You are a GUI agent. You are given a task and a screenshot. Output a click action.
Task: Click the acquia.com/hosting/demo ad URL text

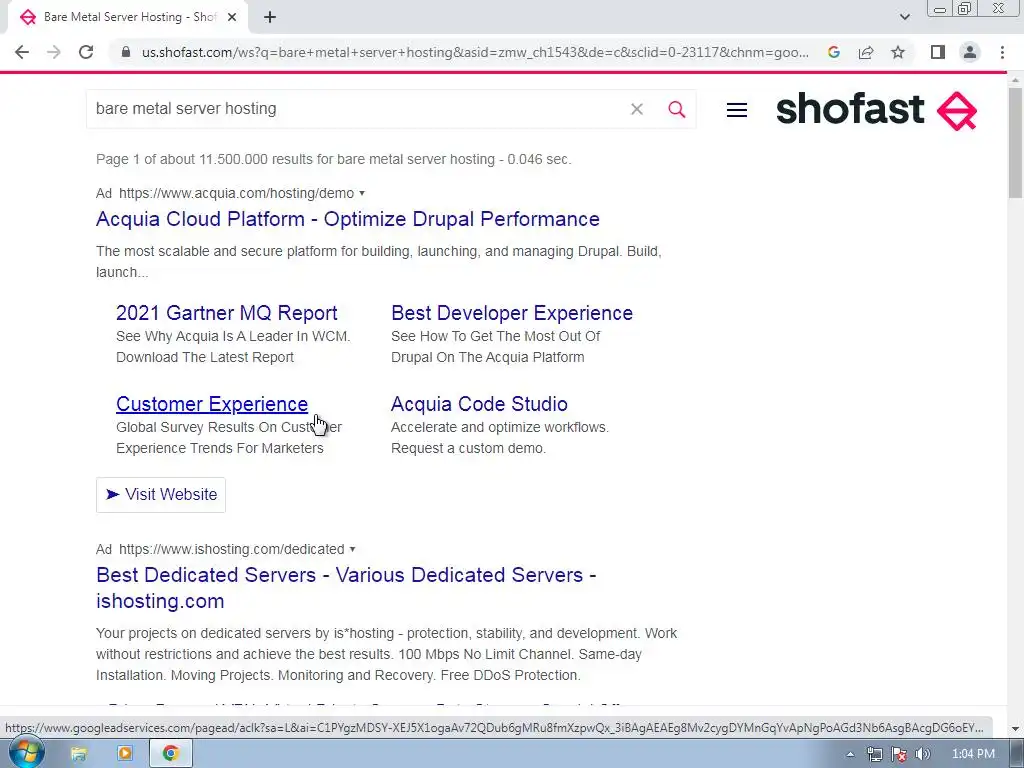(236, 193)
